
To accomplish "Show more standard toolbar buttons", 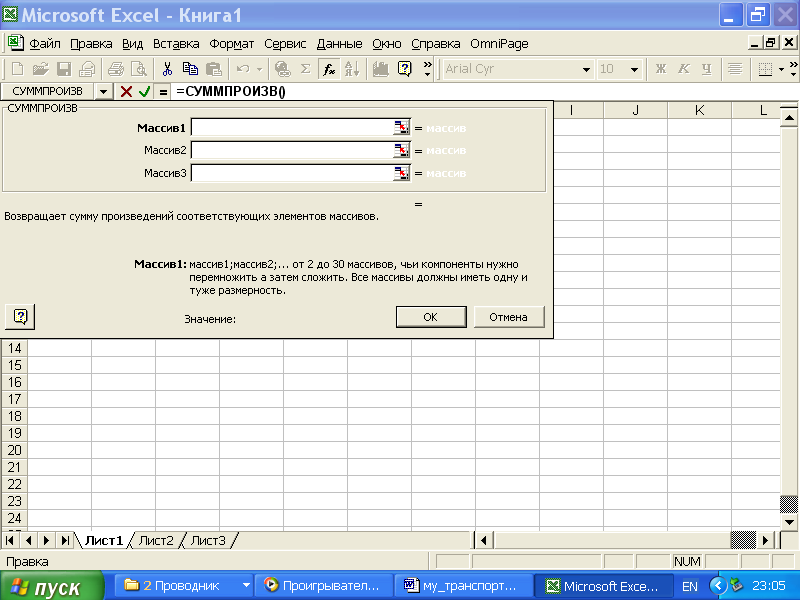I will click(x=428, y=69).
